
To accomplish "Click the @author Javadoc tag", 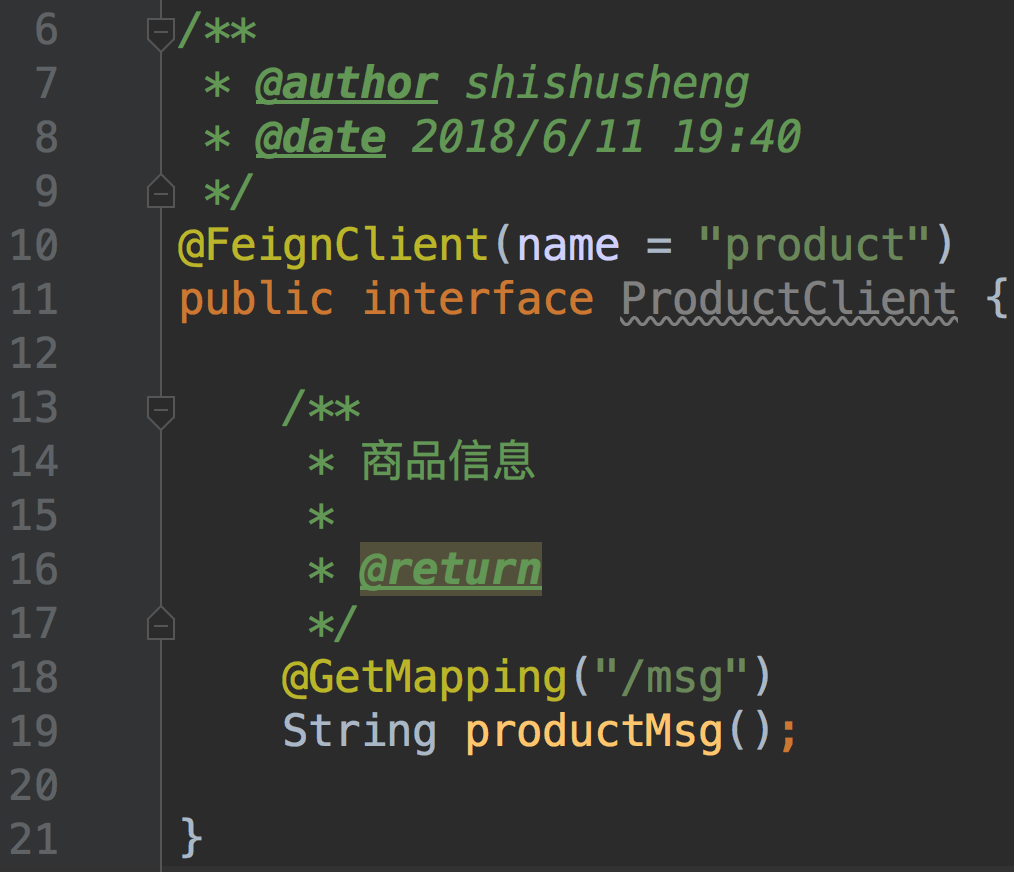I will click(x=346, y=84).
